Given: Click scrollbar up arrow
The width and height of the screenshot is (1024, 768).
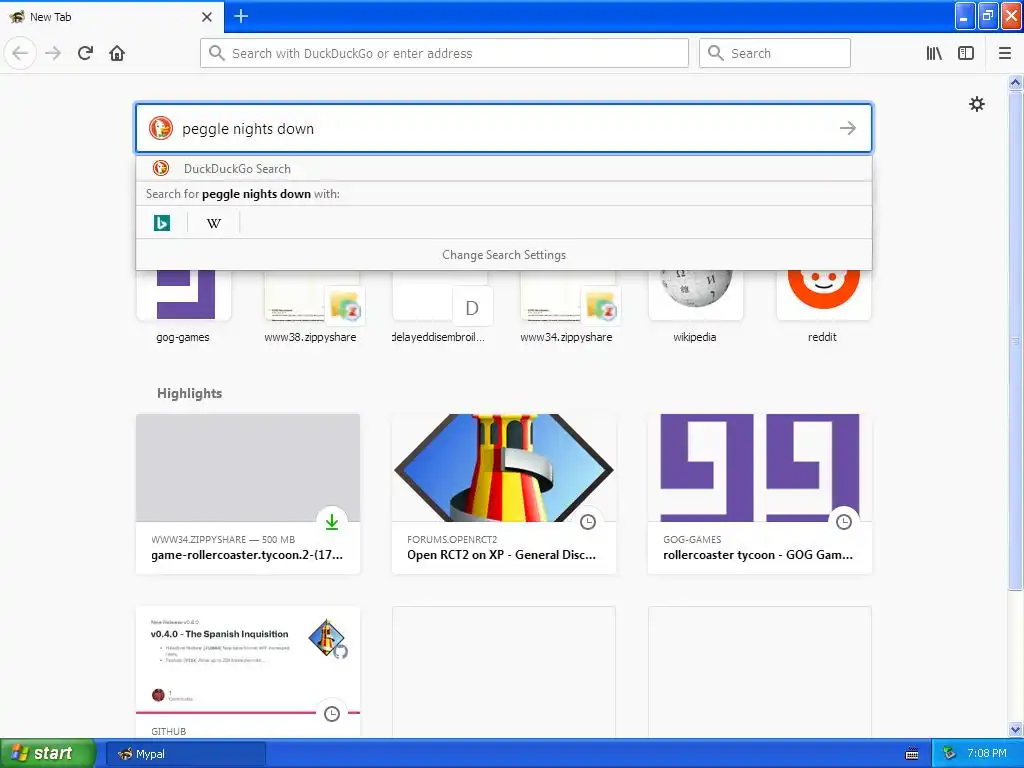Looking at the screenshot, I should tap(1015, 82).
